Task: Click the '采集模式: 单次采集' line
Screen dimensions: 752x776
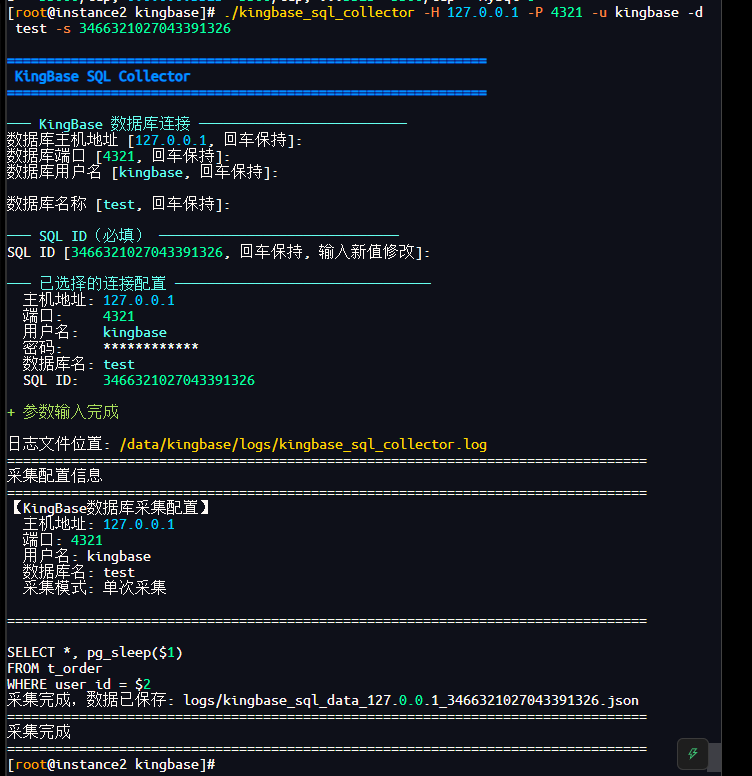Action: [x=94, y=588]
